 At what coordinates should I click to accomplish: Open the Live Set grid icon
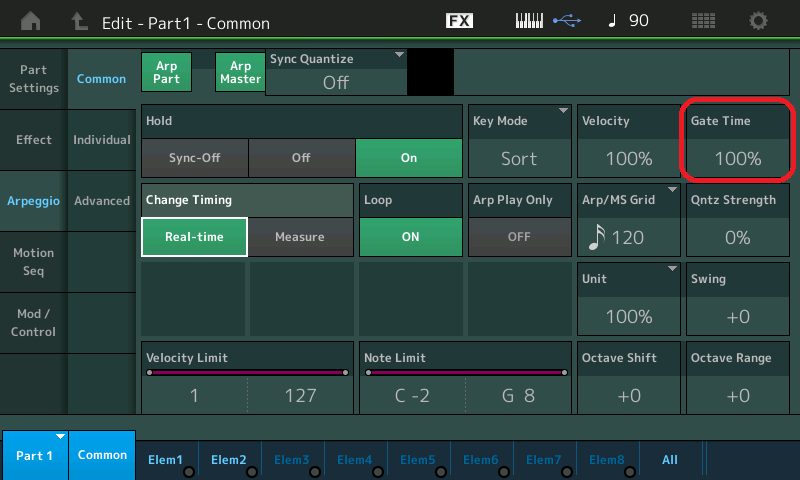click(704, 21)
